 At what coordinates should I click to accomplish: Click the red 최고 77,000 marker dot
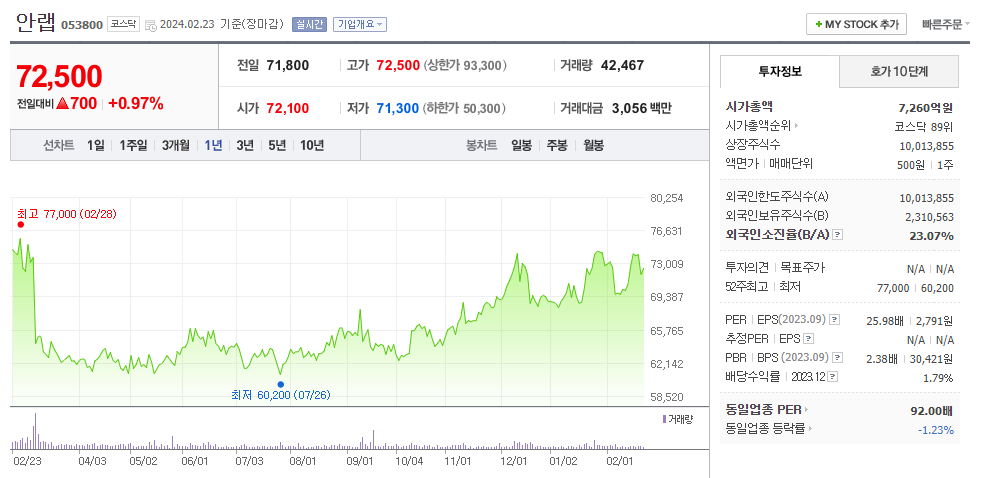click(21, 225)
